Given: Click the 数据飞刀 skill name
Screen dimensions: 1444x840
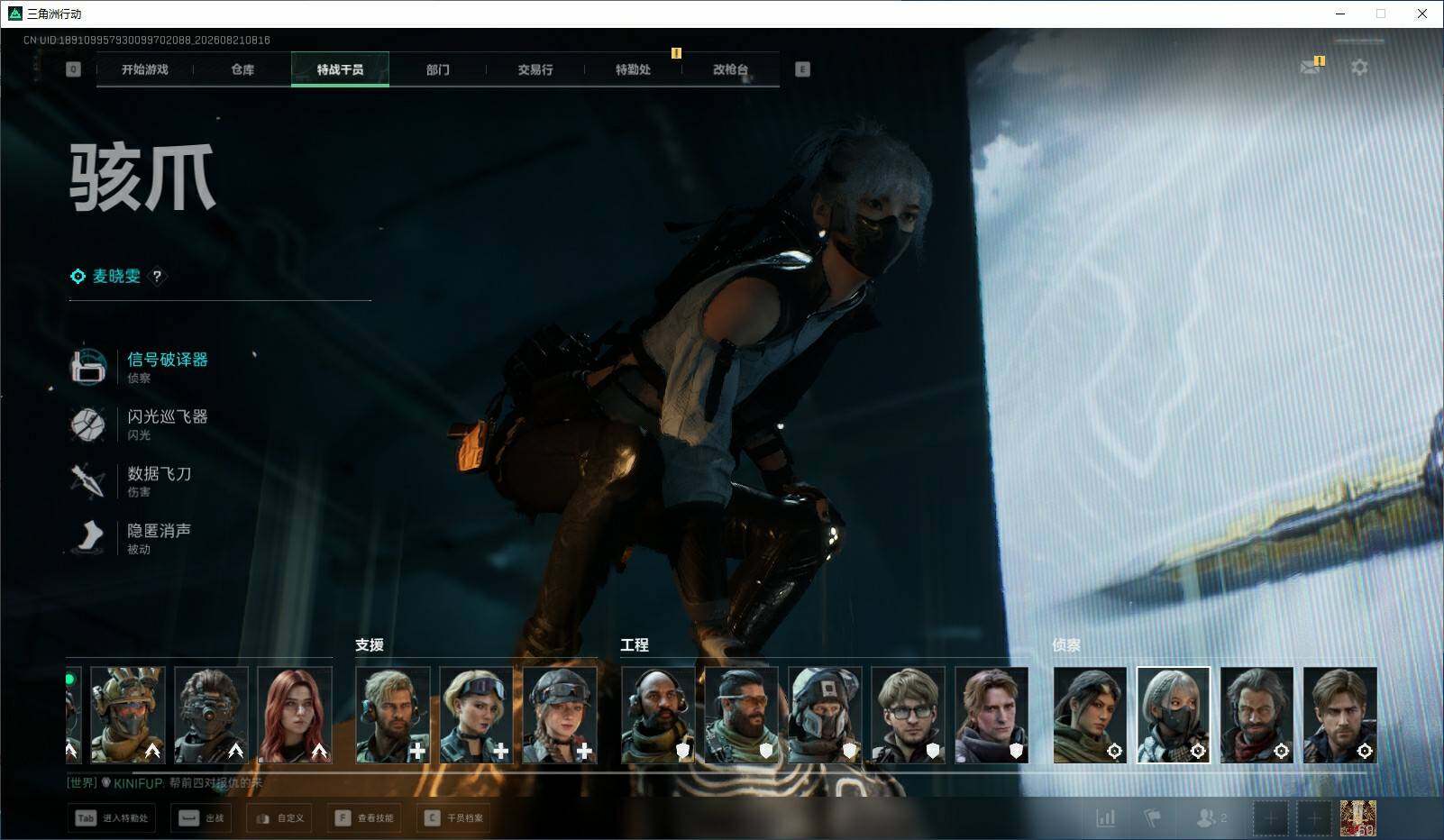Looking at the screenshot, I should (160, 473).
